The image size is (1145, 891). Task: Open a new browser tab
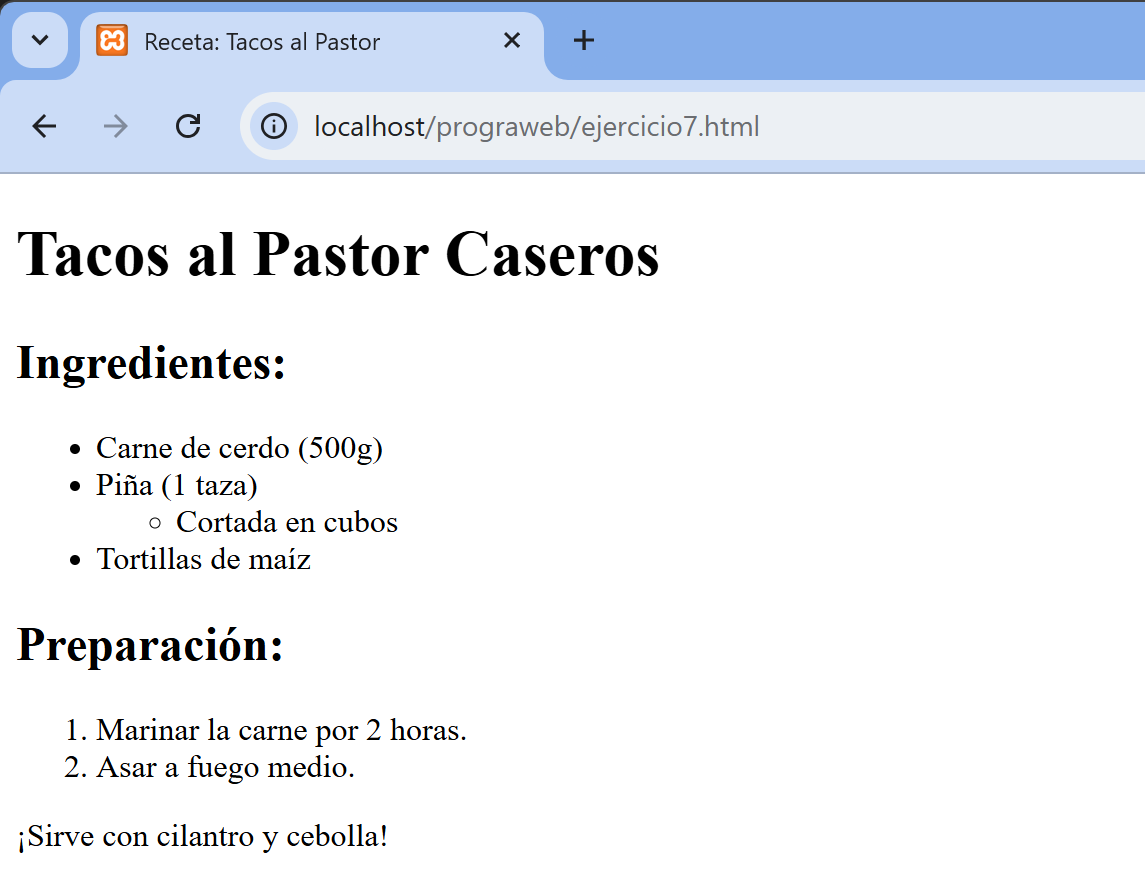(583, 40)
